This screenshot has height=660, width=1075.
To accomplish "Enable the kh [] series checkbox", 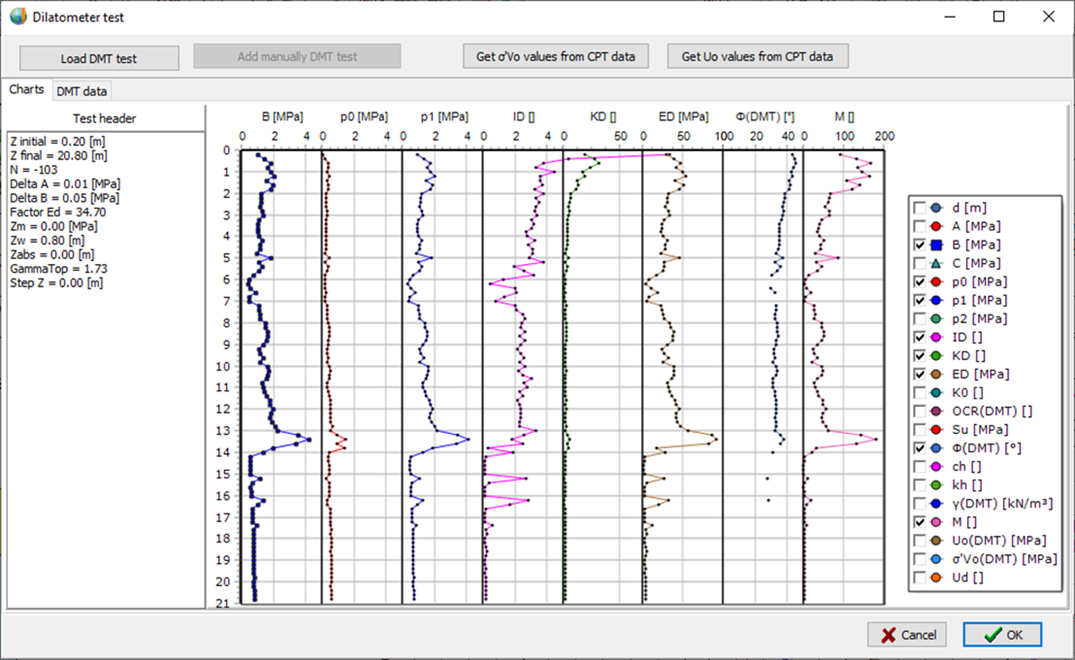I will [920, 485].
